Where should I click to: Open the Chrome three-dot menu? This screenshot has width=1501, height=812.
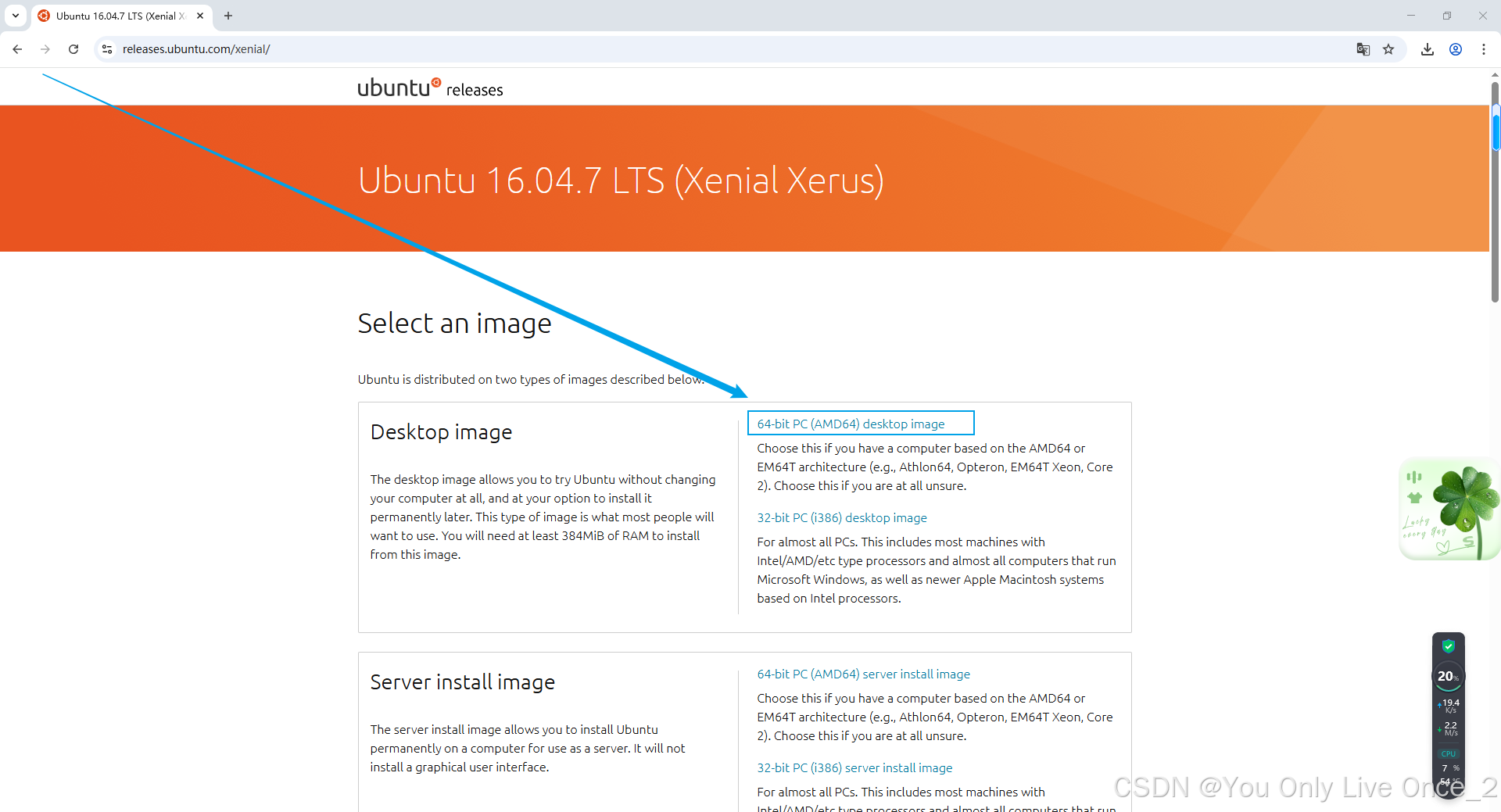(x=1484, y=49)
